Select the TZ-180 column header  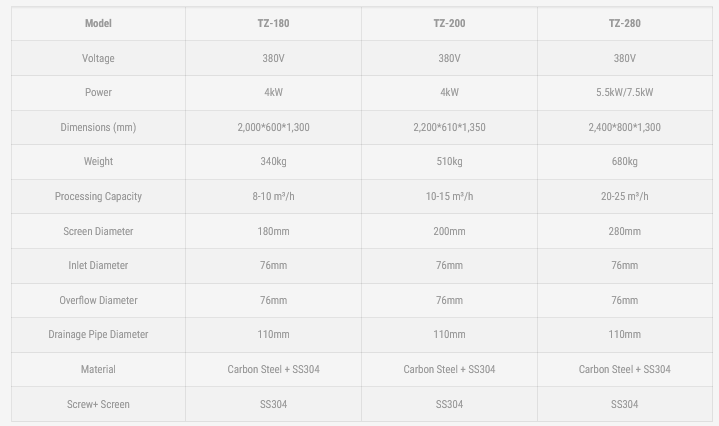273,23
